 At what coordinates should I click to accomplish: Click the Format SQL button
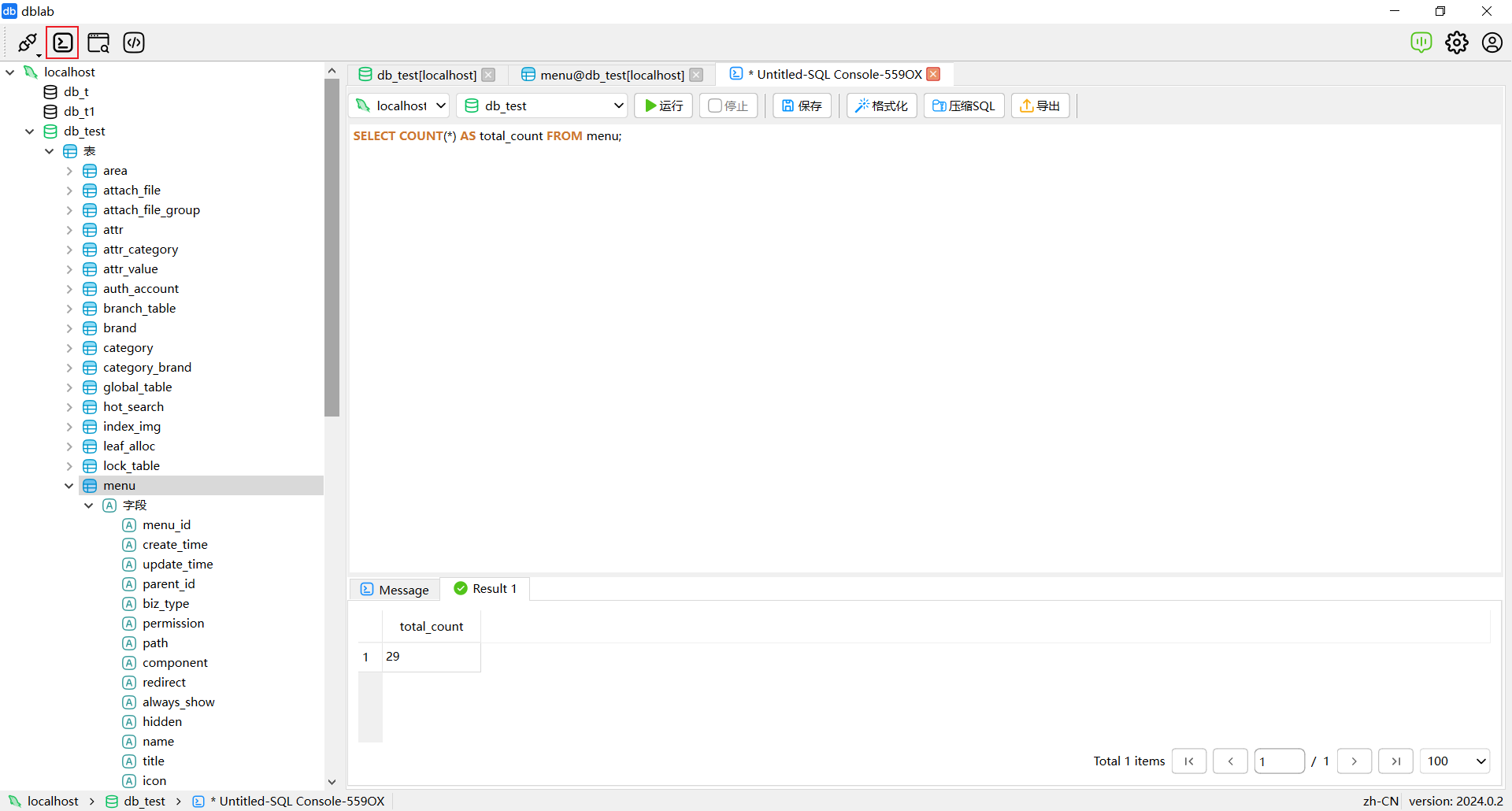click(x=881, y=106)
